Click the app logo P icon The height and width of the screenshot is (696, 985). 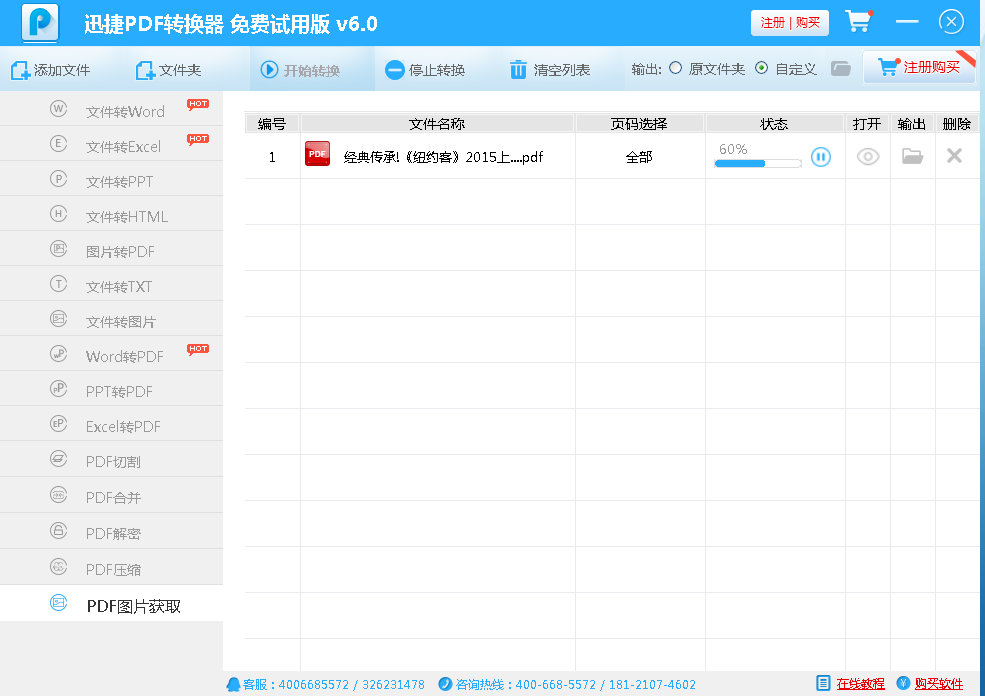(40, 23)
